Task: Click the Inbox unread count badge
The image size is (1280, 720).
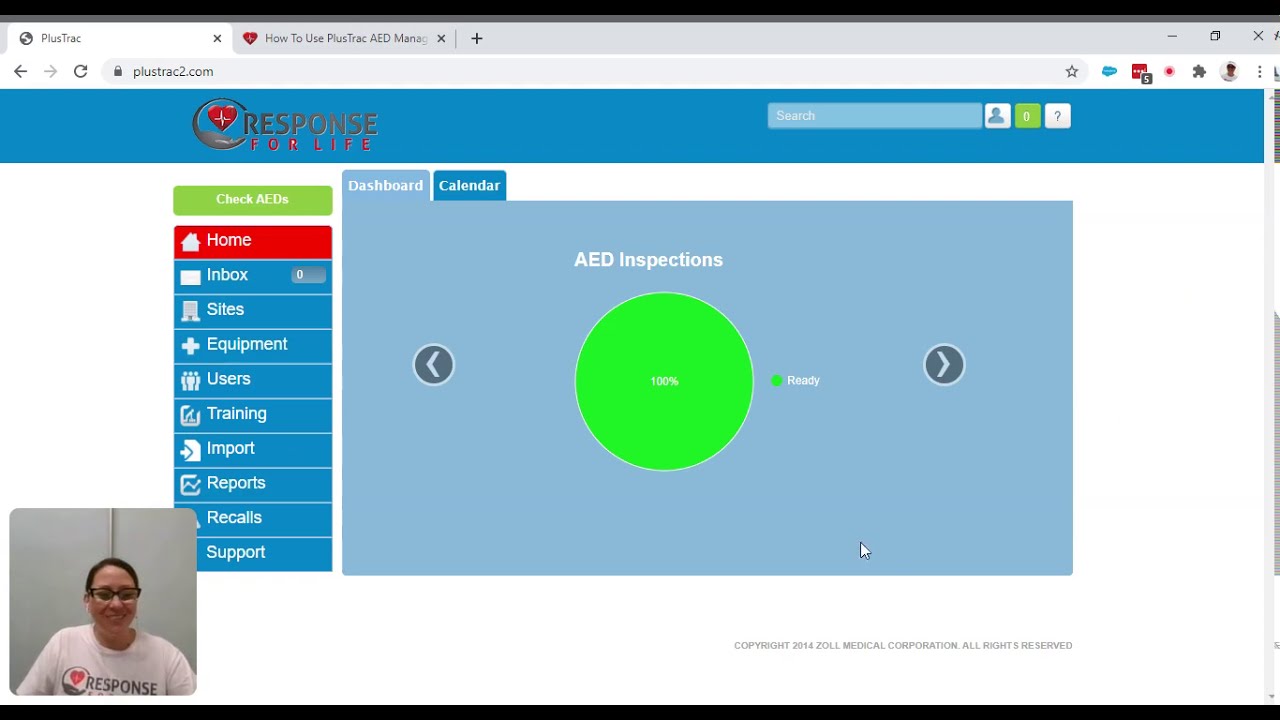Action: click(308, 275)
